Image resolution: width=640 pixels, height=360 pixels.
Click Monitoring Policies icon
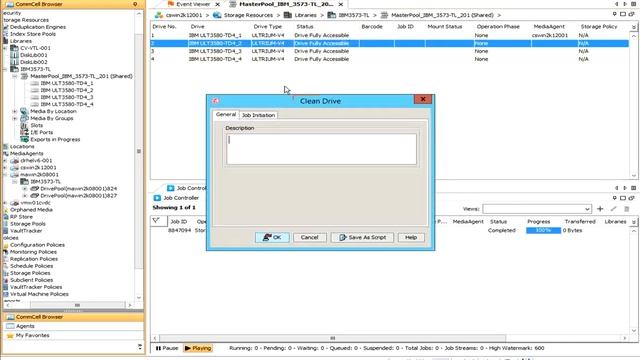tap(6, 252)
